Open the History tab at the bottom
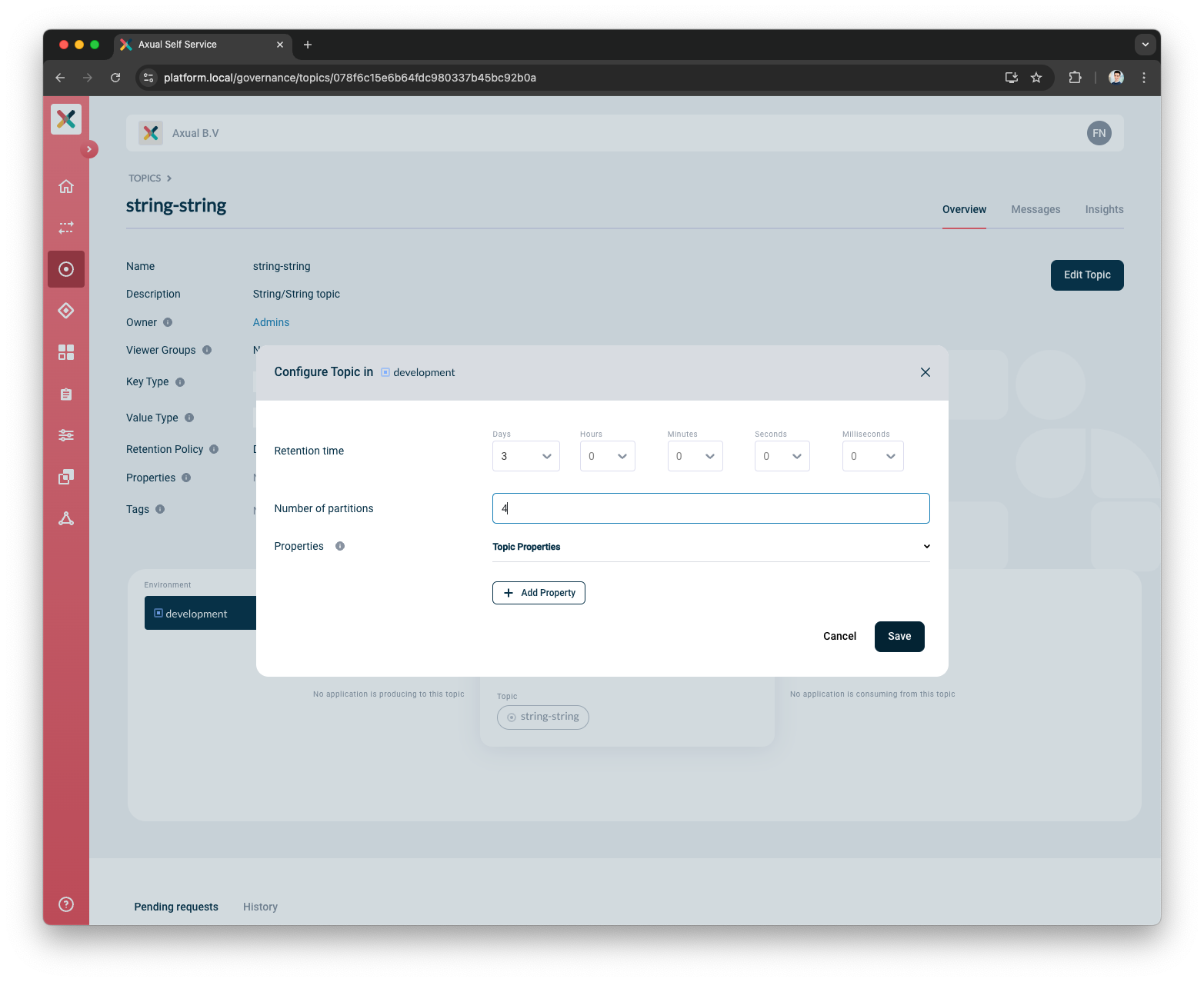The image size is (1204, 982). point(260,907)
